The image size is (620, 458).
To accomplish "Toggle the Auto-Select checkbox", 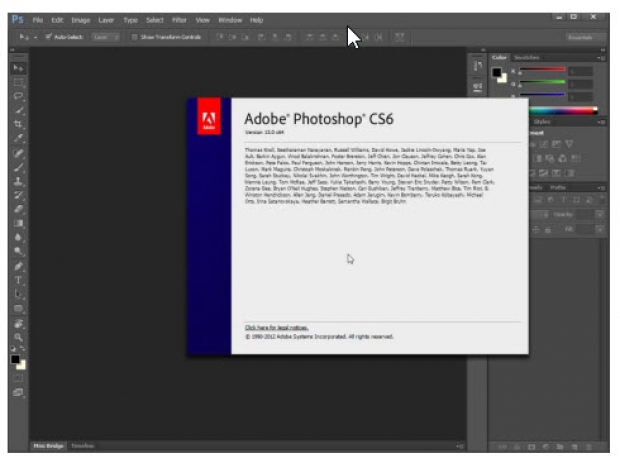I will 49,37.
